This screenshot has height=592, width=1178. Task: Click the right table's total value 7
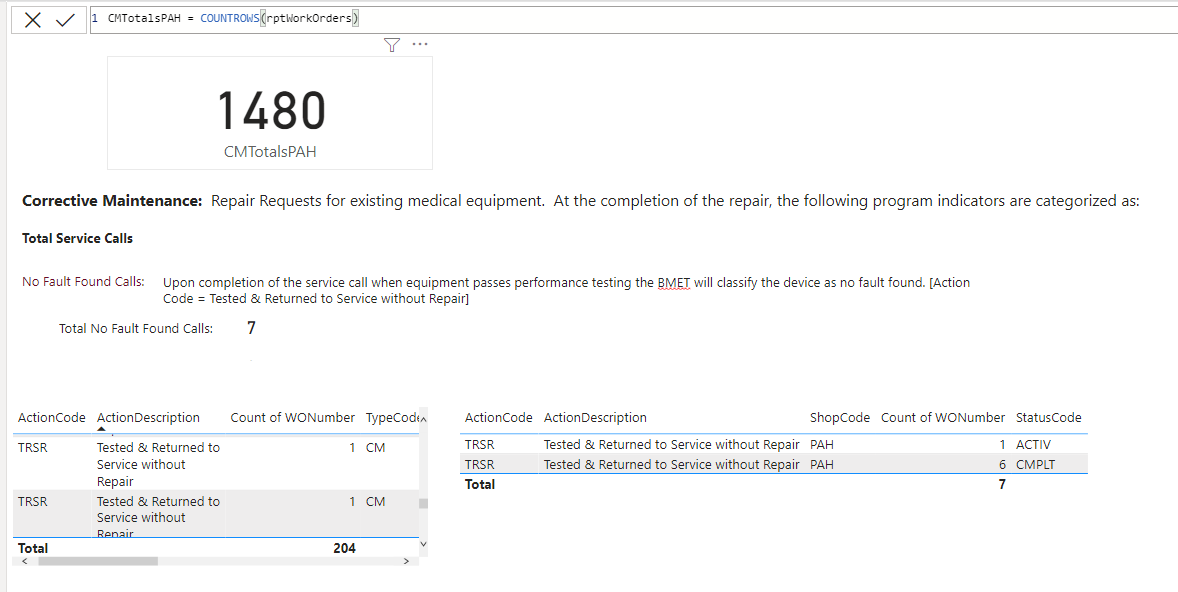(x=1002, y=485)
